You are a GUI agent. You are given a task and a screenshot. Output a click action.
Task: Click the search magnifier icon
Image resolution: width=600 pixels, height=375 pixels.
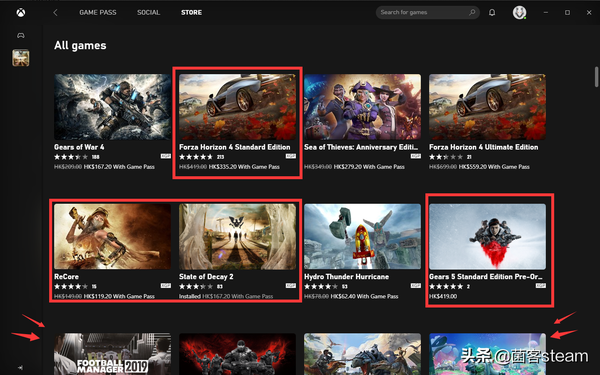(x=472, y=12)
